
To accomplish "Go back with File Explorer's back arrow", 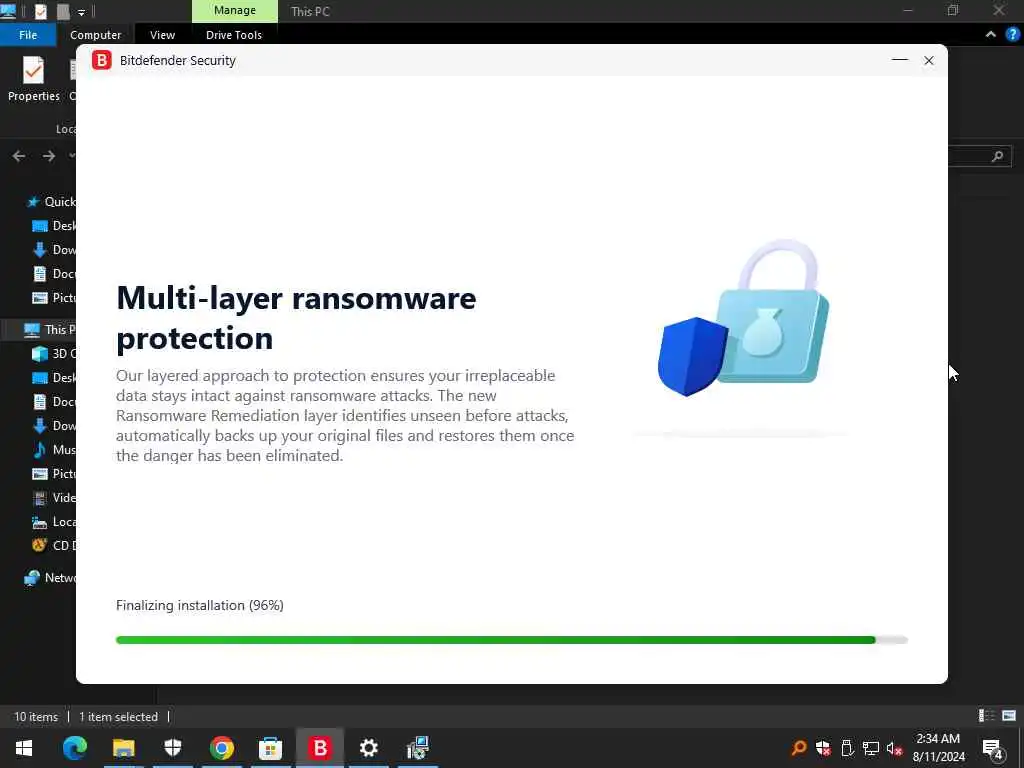I will point(19,156).
